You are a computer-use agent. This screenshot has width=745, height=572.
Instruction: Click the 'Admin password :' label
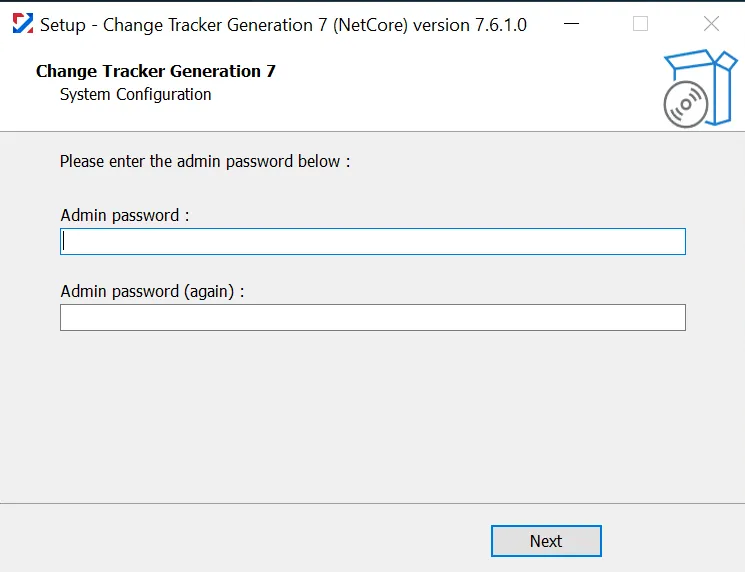click(x=124, y=215)
